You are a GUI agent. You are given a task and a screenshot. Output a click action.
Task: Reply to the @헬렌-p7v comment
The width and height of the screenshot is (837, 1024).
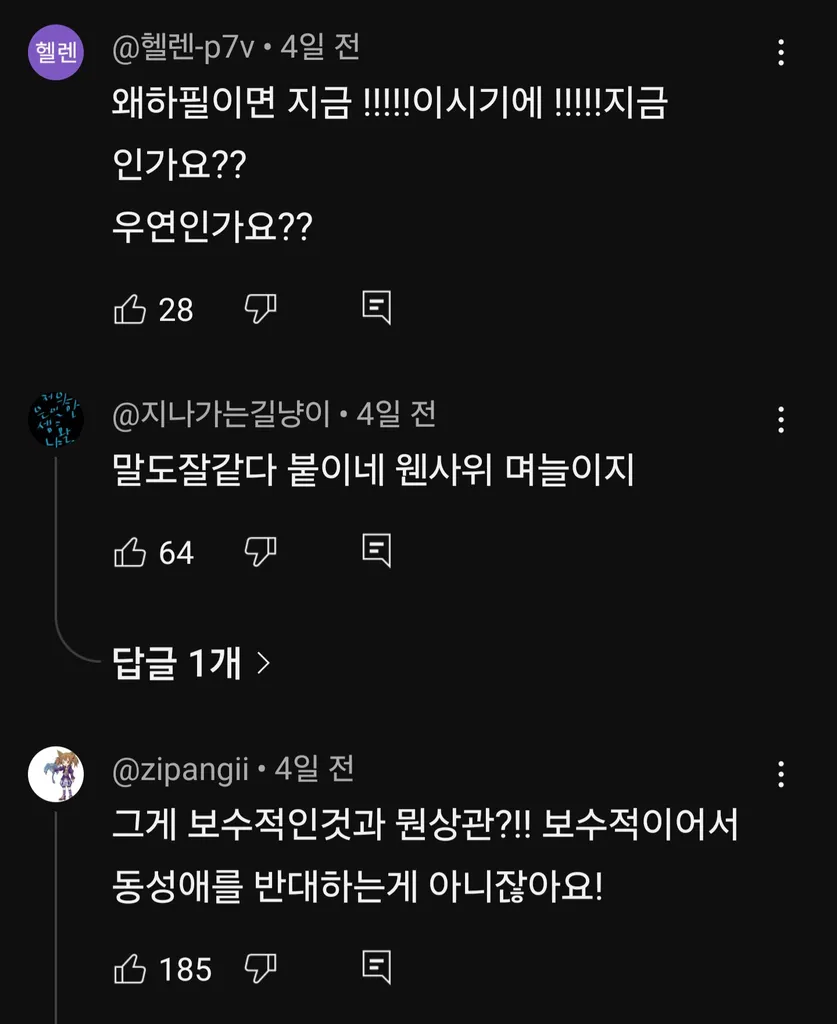click(377, 308)
